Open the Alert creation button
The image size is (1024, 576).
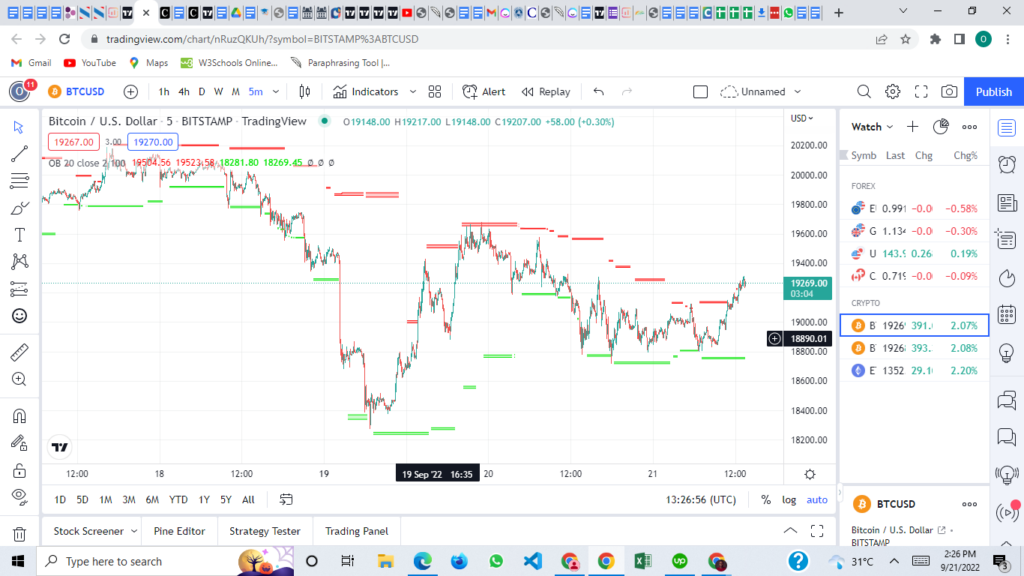(x=484, y=92)
